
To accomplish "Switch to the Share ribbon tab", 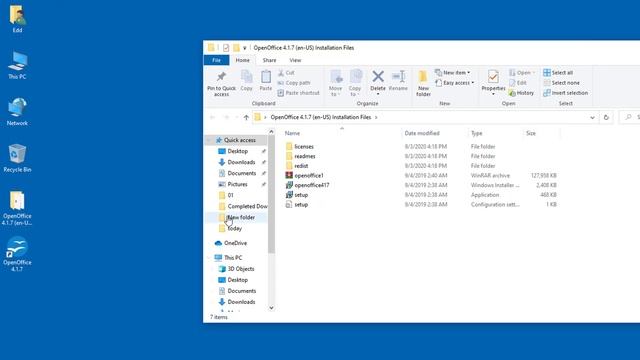I will [x=269, y=60].
